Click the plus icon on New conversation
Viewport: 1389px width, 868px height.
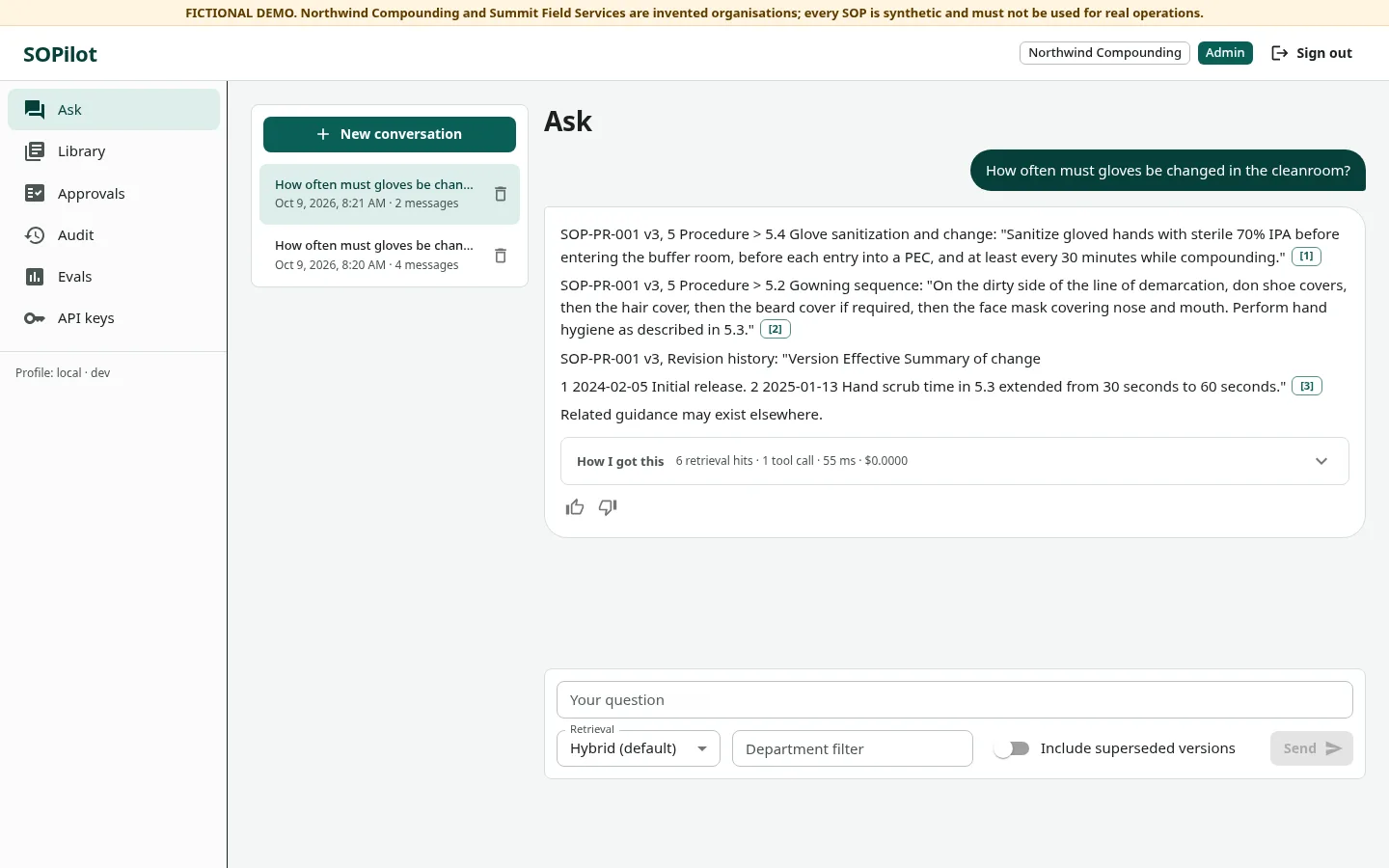click(323, 134)
